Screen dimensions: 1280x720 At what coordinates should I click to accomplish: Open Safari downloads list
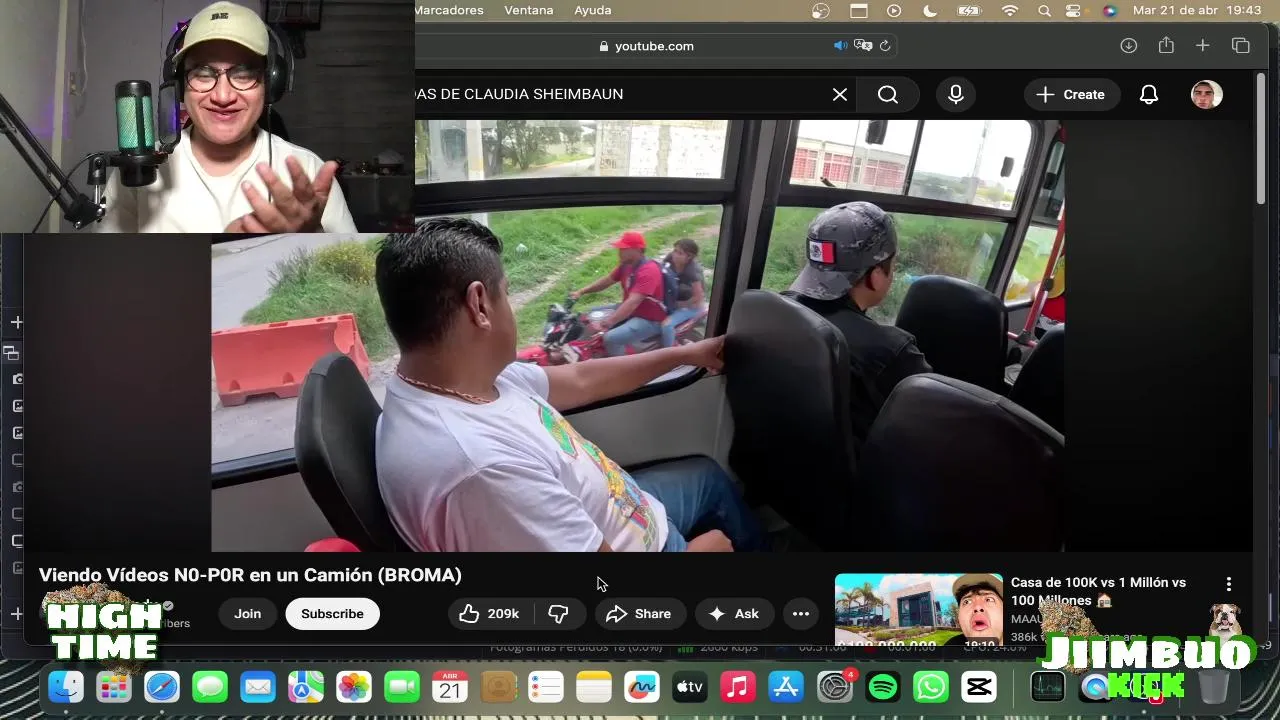(x=1129, y=46)
